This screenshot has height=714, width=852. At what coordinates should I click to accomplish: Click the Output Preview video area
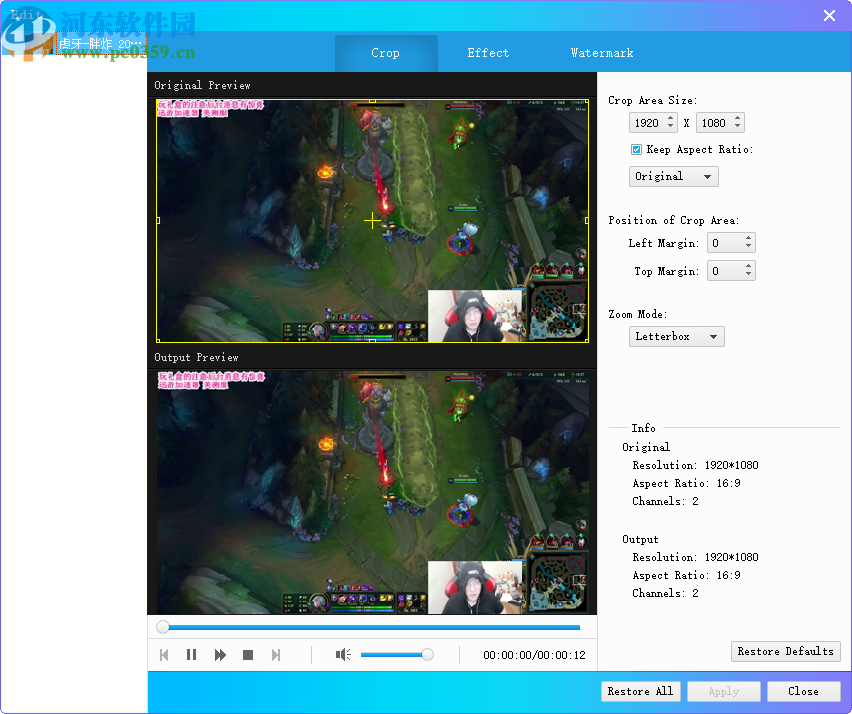[372, 492]
